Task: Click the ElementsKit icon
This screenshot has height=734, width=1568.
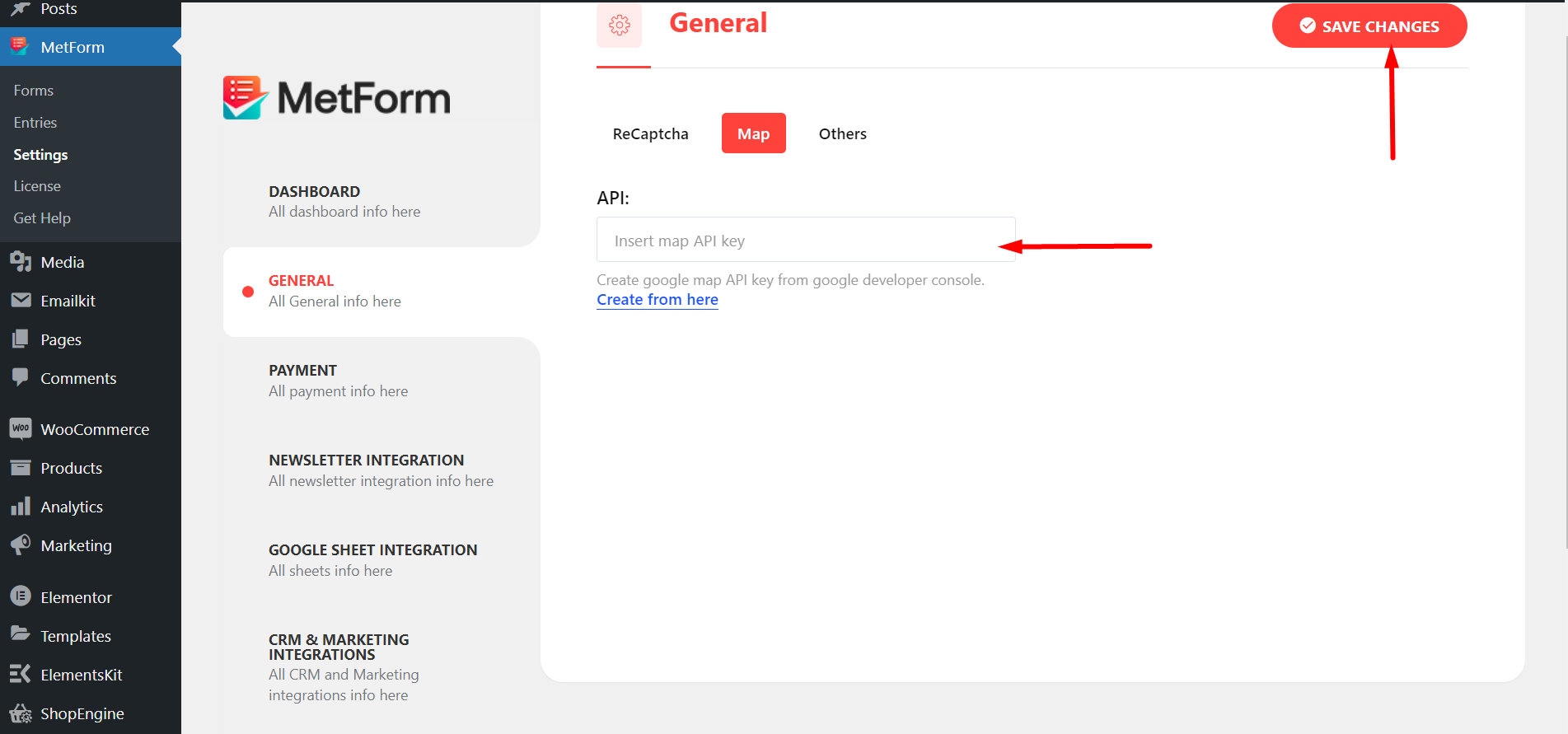Action: (x=21, y=674)
